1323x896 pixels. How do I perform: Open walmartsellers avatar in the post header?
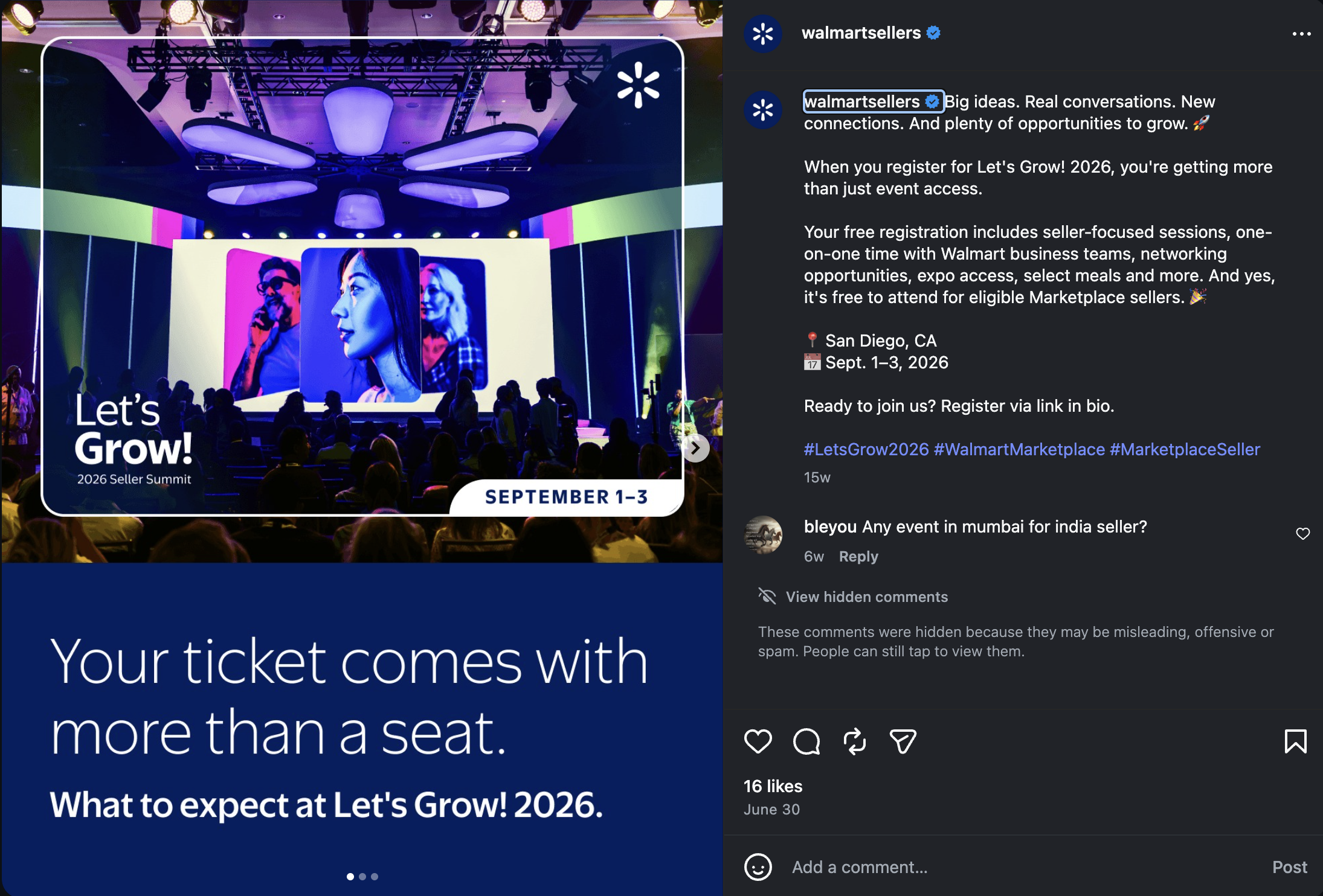coord(763,34)
